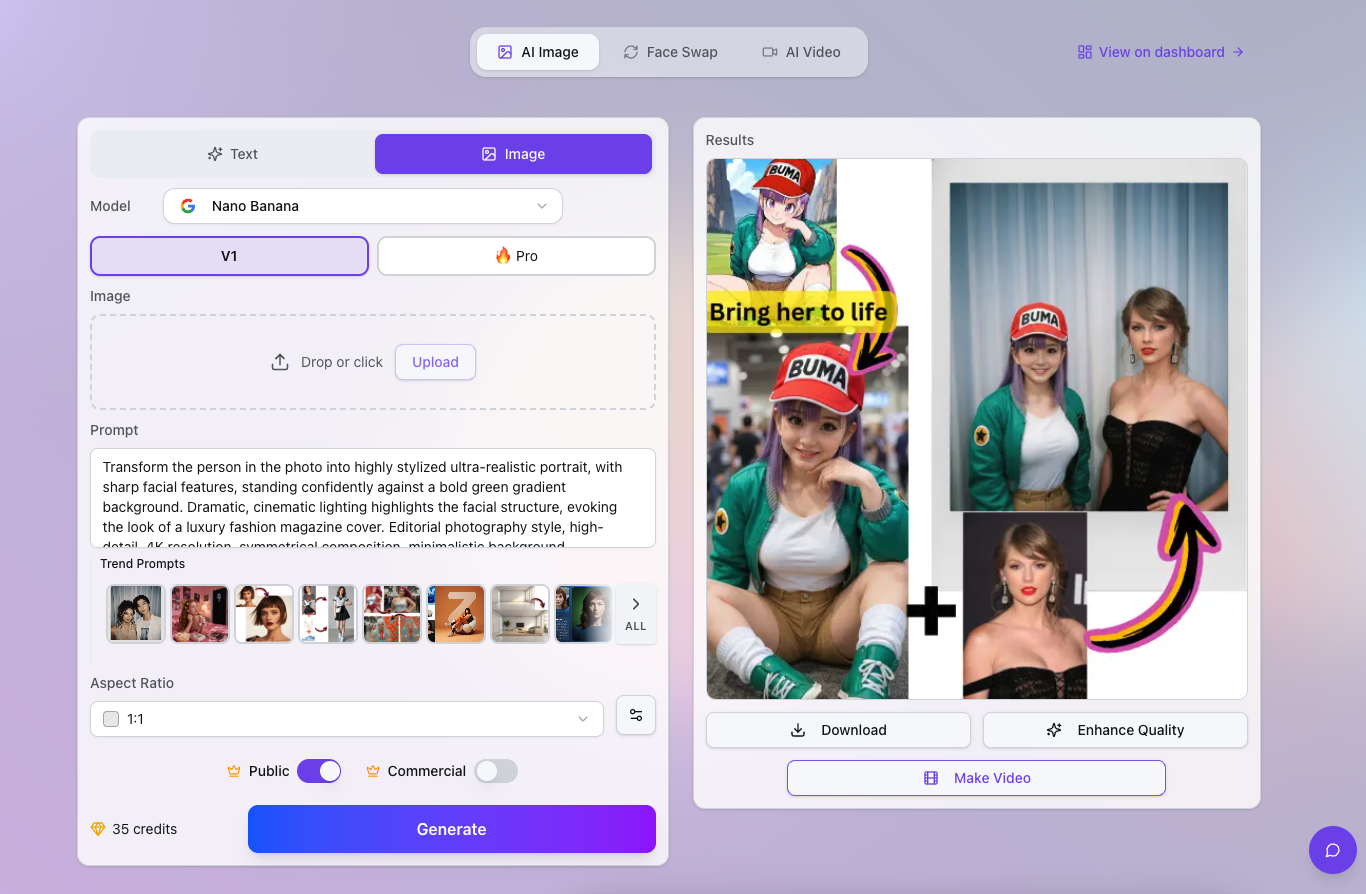Click the Face Swap camera-refresh icon
The width and height of the screenshot is (1366, 894).
tap(630, 51)
